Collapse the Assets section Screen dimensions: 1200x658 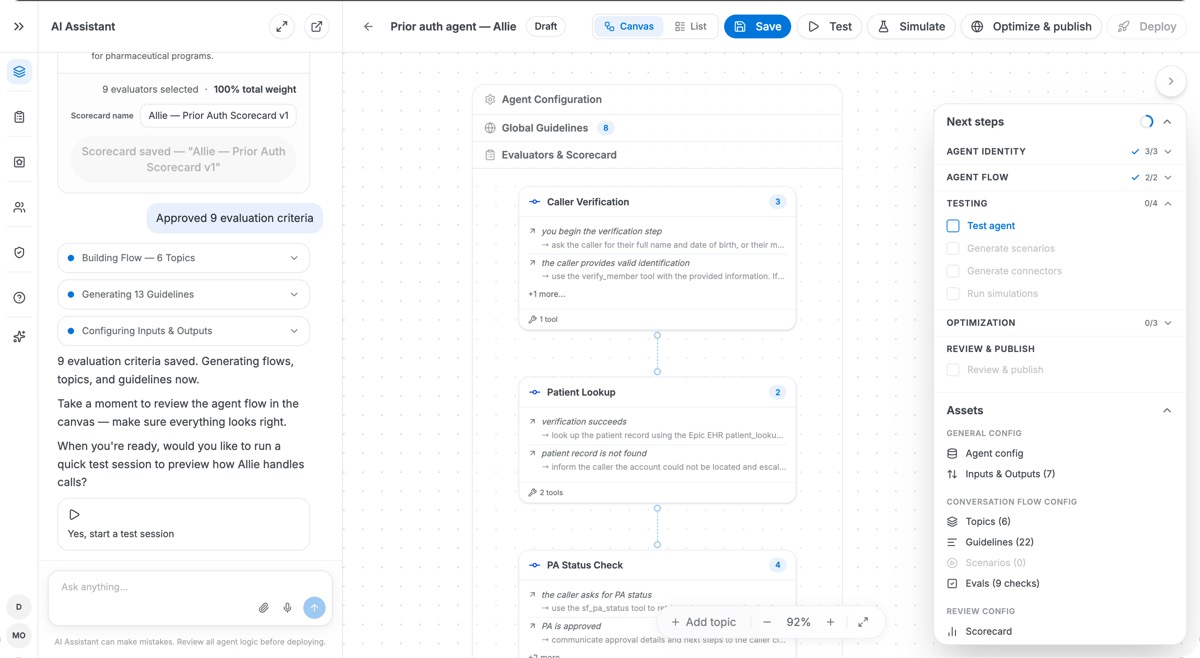click(1167, 411)
